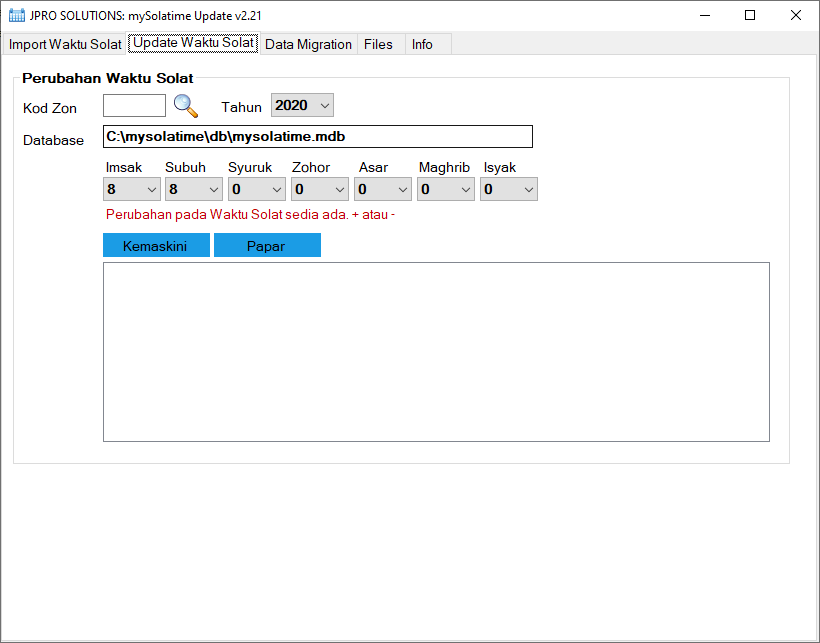This screenshot has height=643, width=820.
Task: Maximize the mySolatime Update window
Action: click(750, 15)
